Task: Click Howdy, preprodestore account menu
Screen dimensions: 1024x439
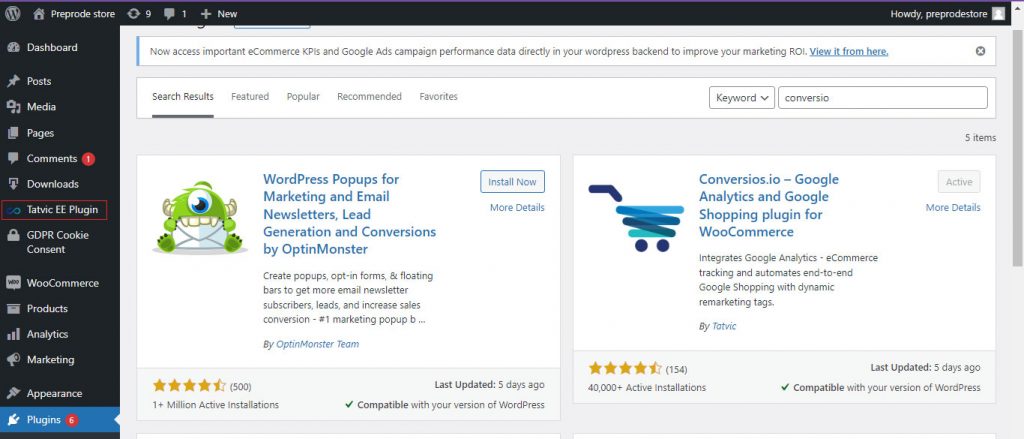Action: 947,14
